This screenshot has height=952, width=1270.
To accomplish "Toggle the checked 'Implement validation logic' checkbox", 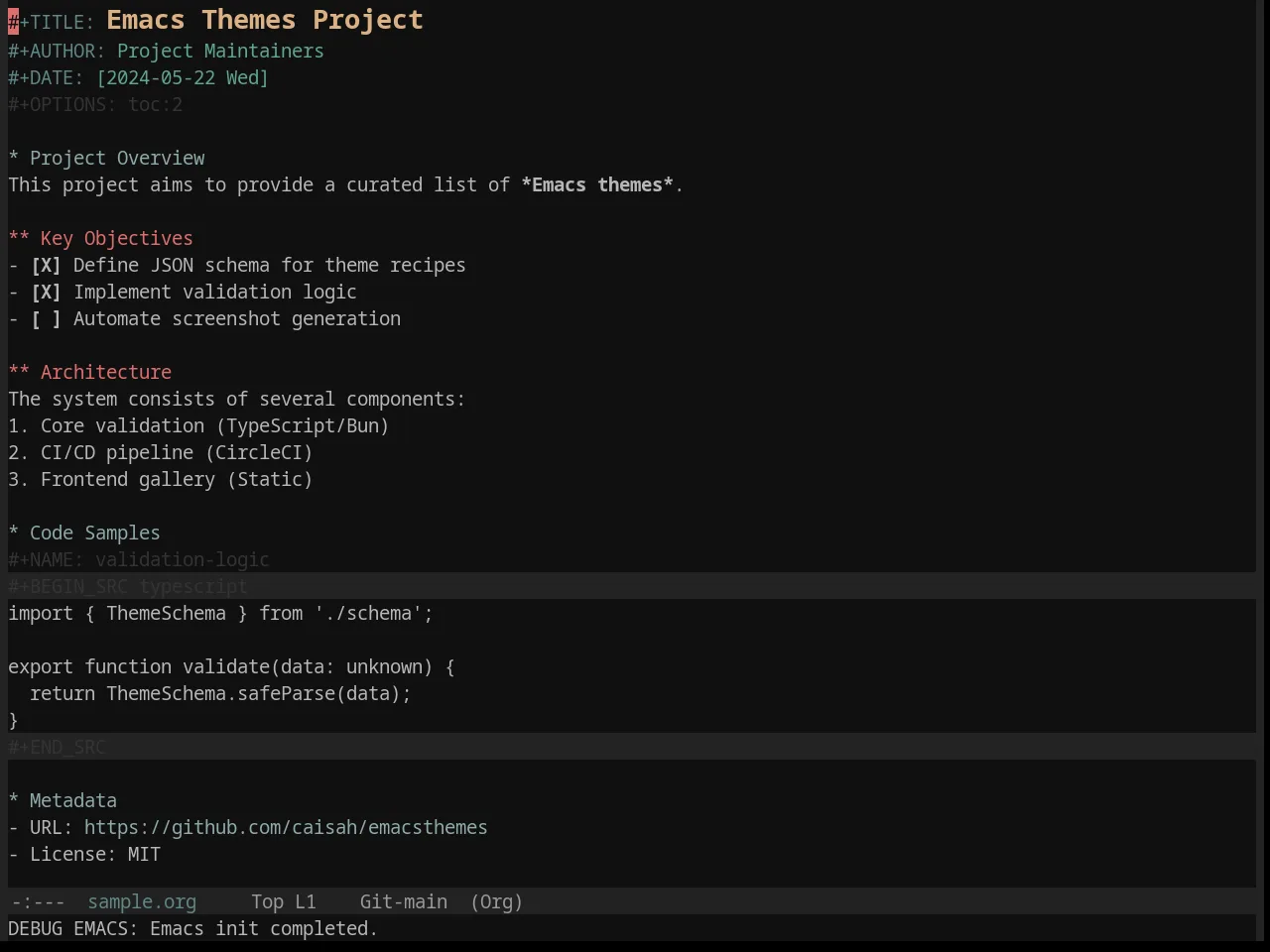I will point(46,293).
